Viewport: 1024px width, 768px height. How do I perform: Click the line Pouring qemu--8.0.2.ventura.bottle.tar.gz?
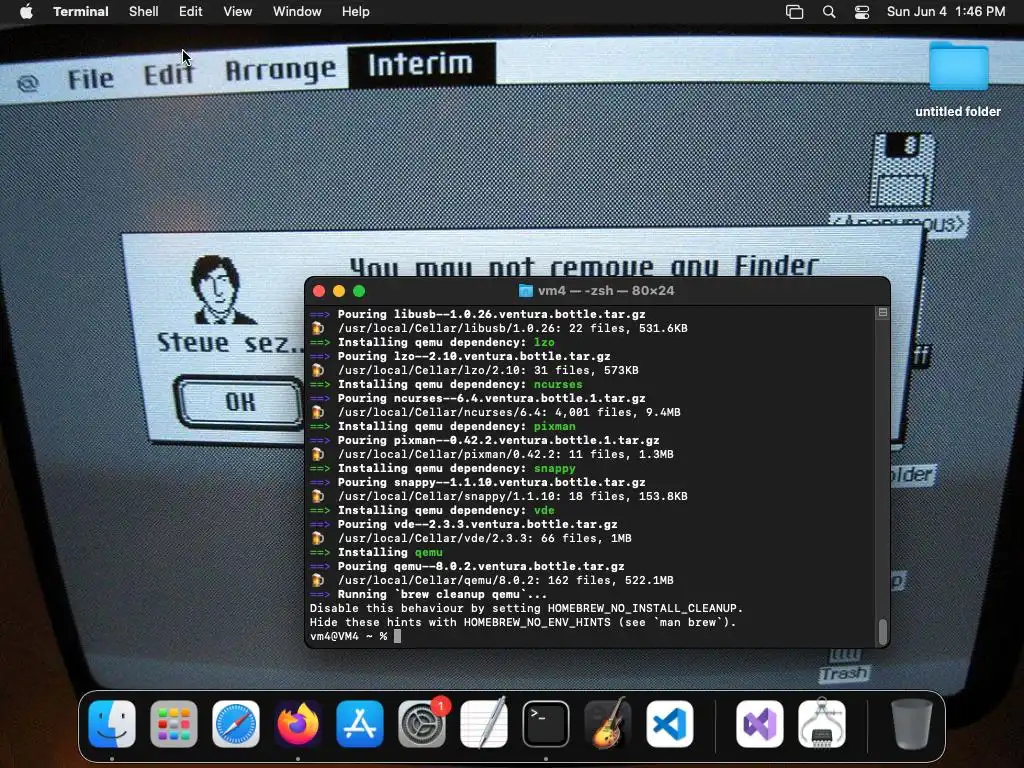tap(481, 566)
